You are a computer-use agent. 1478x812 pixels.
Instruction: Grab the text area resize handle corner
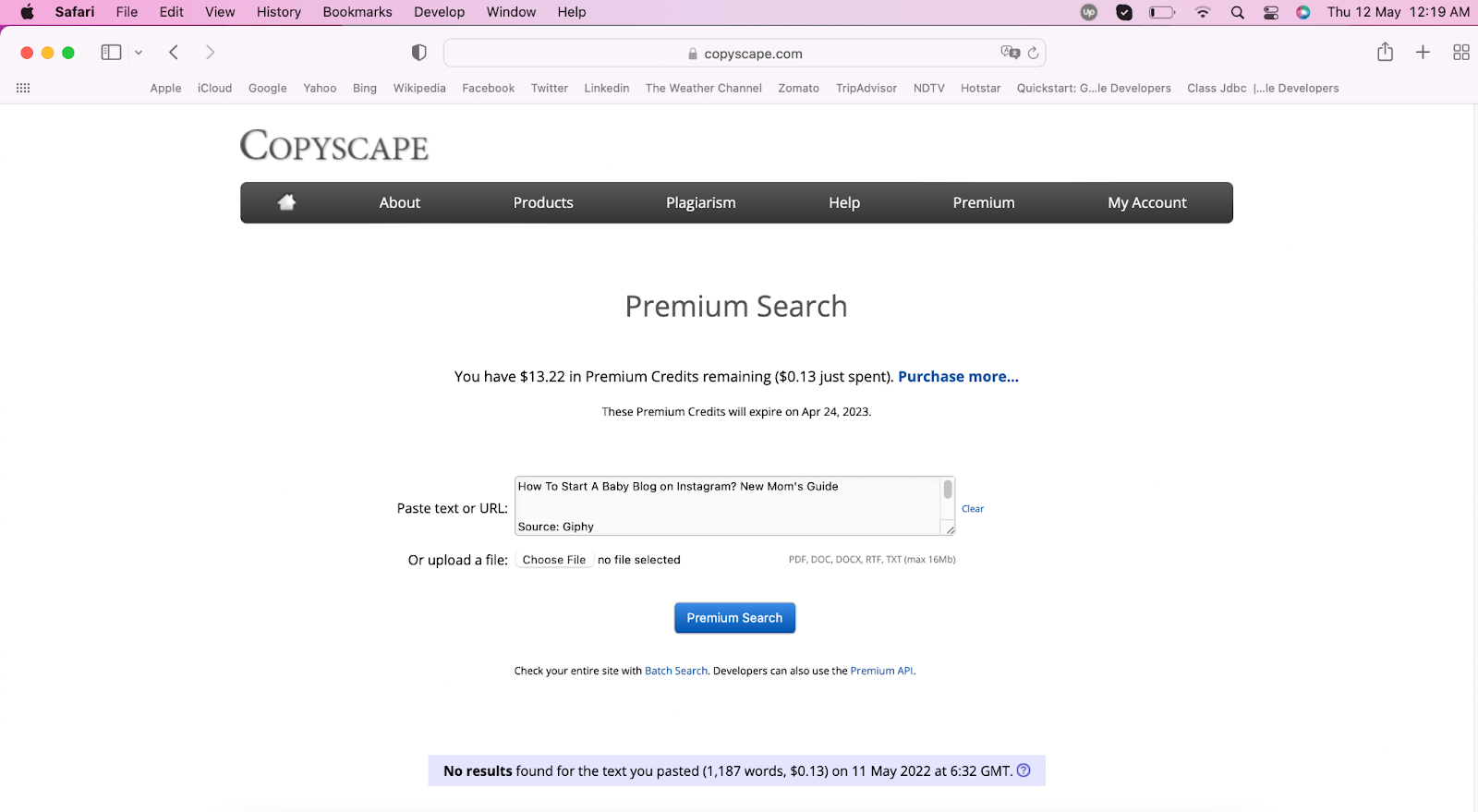(x=950, y=529)
